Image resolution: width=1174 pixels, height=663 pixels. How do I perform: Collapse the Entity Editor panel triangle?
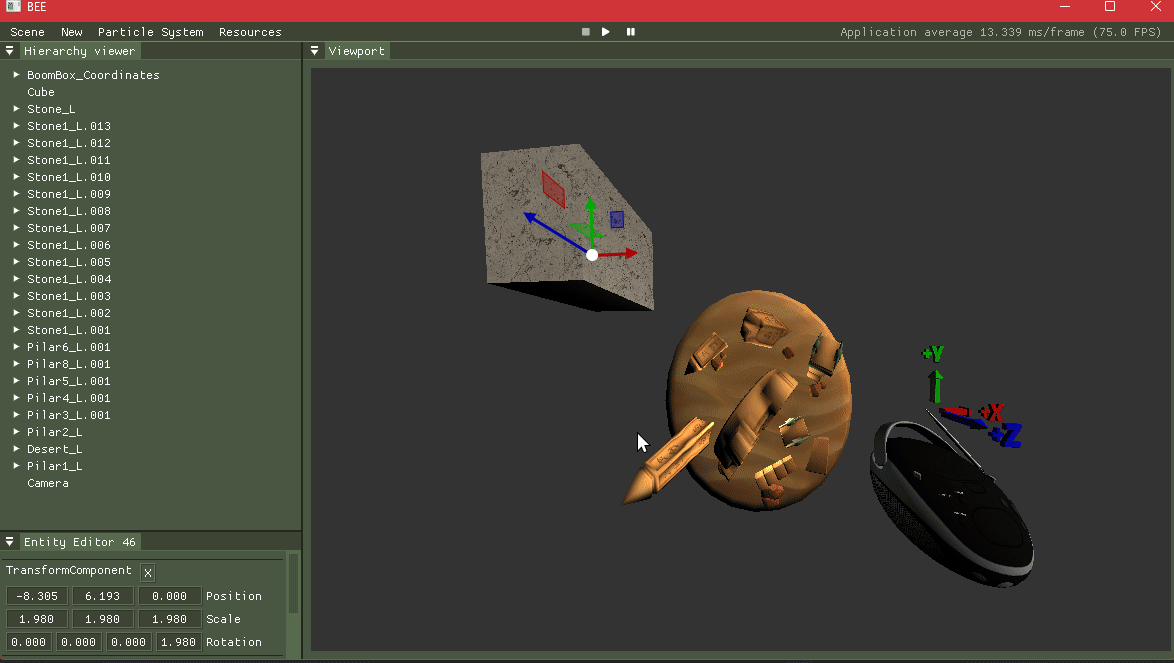[10, 542]
